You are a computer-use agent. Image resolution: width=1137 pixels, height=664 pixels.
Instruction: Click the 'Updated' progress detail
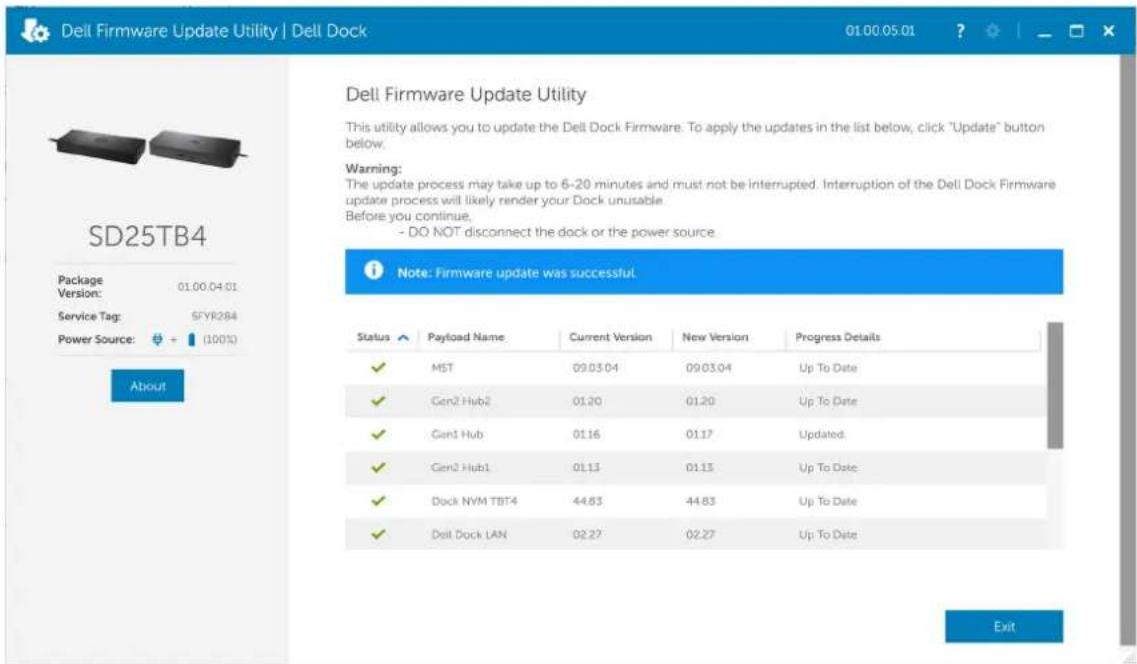tap(822, 434)
